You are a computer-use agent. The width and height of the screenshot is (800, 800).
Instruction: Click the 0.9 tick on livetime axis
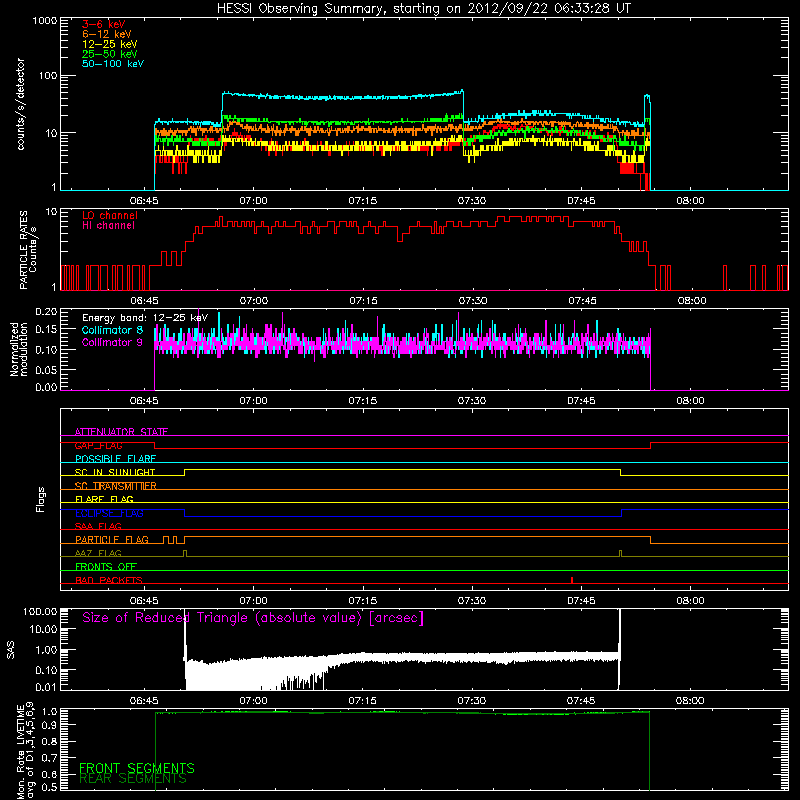coord(50,724)
